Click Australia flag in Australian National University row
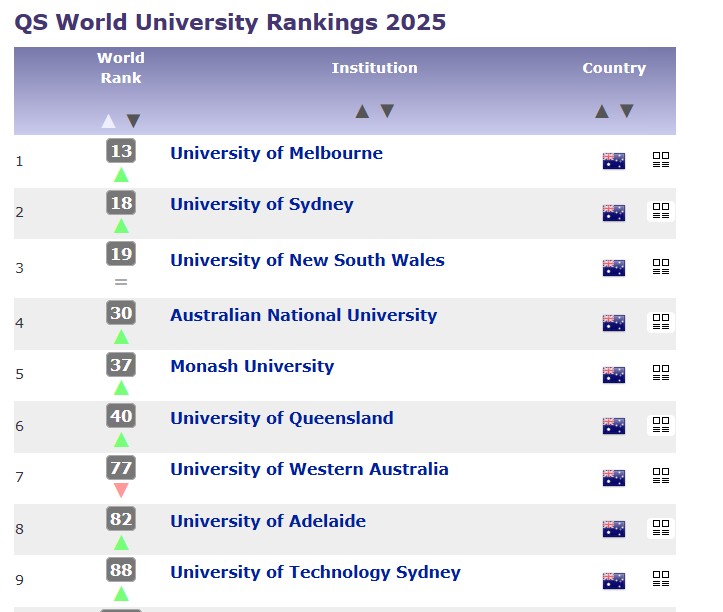The image size is (723, 612). point(614,322)
